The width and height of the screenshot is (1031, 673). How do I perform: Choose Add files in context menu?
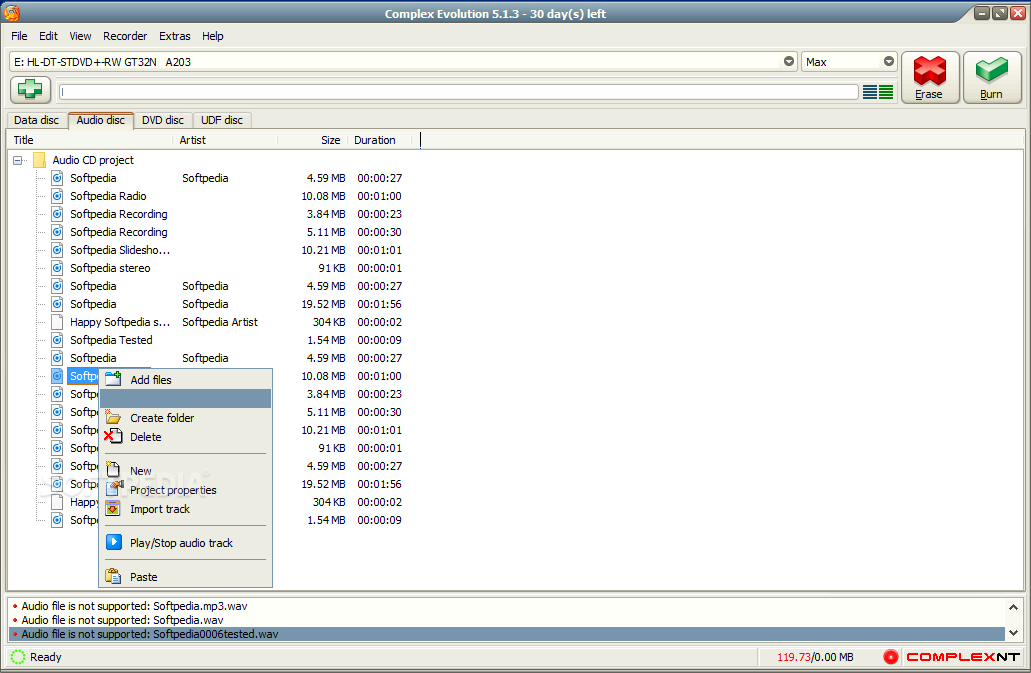(x=185, y=380)
